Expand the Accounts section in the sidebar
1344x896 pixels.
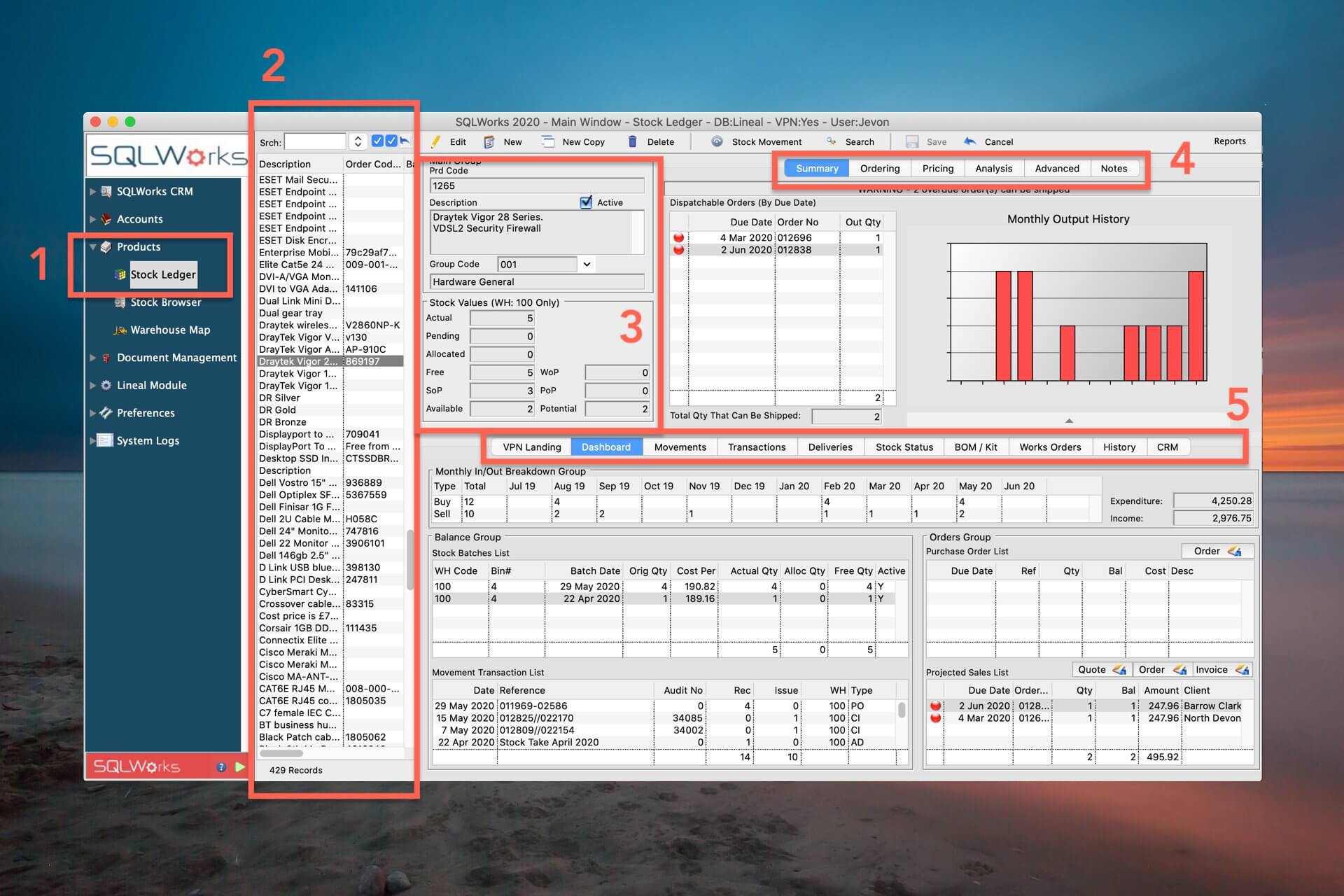coord(93,218)
